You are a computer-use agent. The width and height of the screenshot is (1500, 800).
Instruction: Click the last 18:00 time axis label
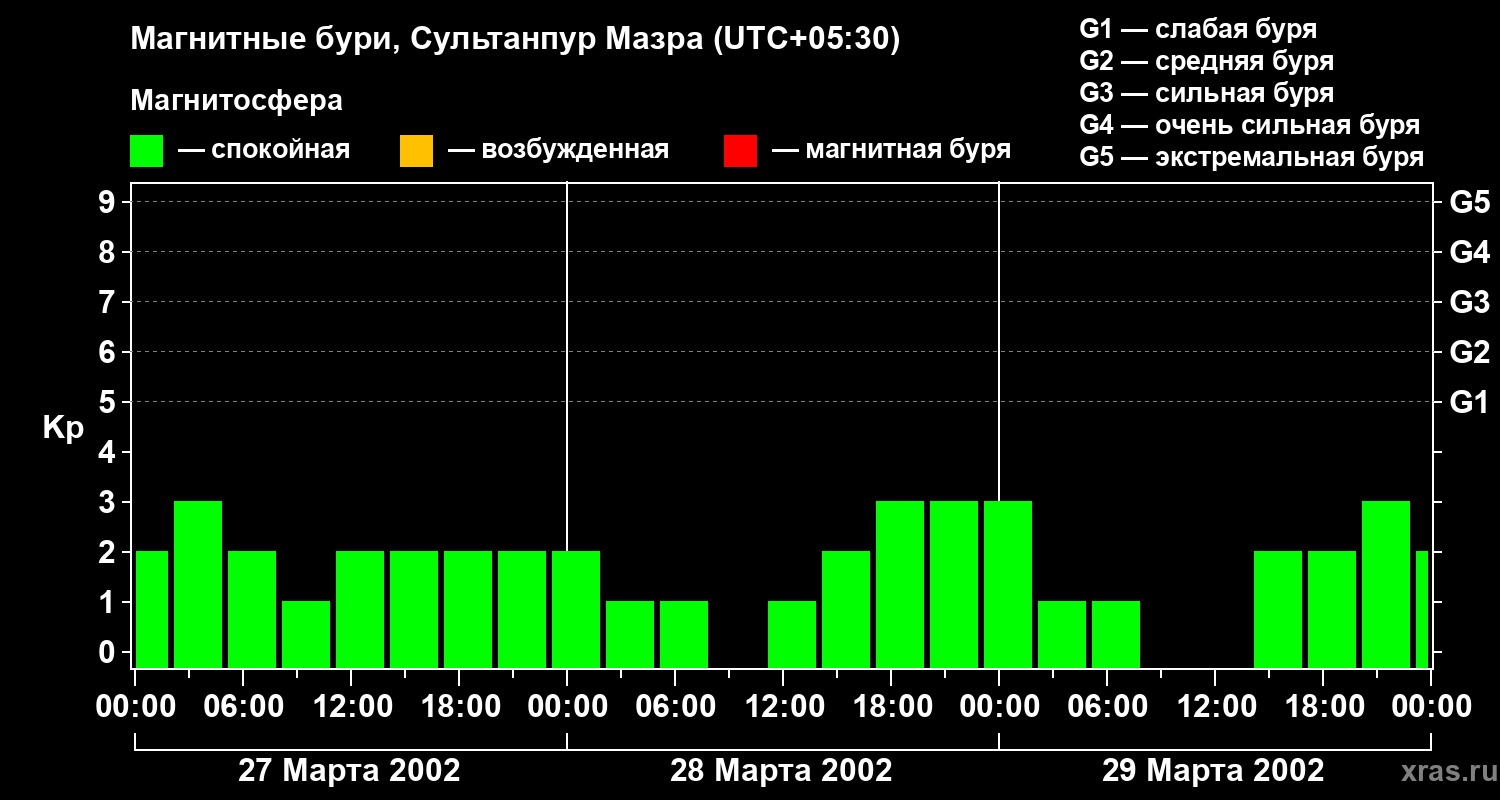[1322, 707]
